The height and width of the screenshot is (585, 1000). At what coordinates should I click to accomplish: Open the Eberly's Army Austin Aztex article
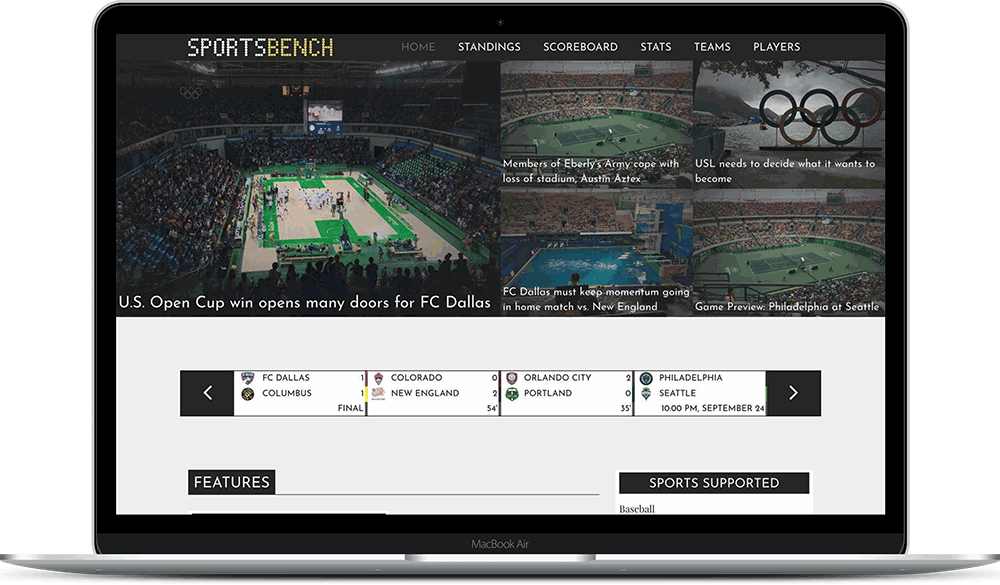tap(591, 171)
